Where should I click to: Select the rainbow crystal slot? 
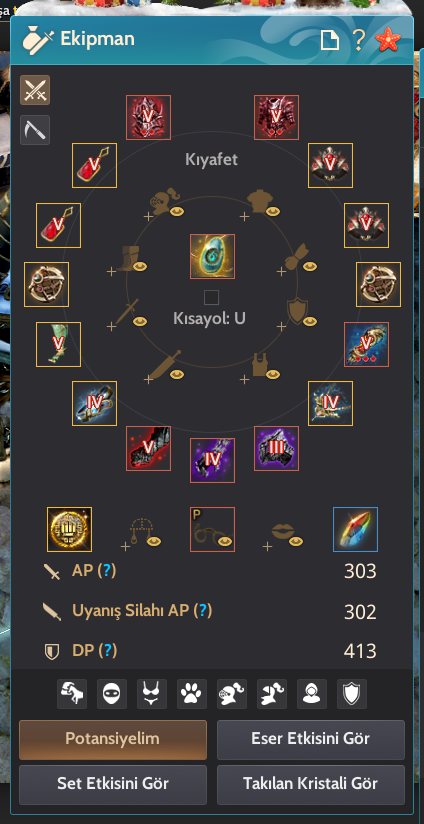coord(355,529)
